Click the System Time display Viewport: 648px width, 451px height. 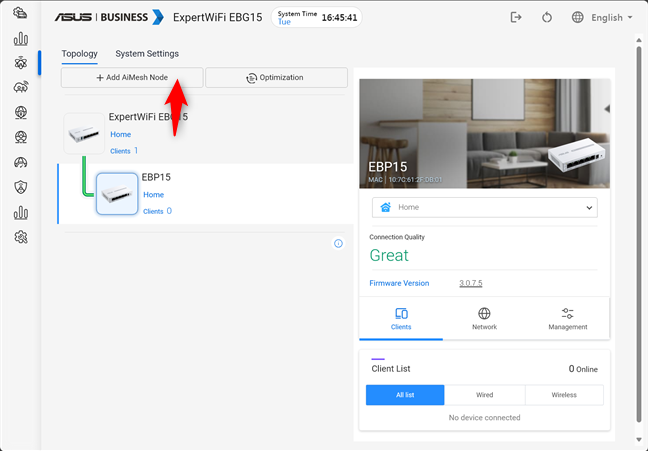click(x=317, y=17)
